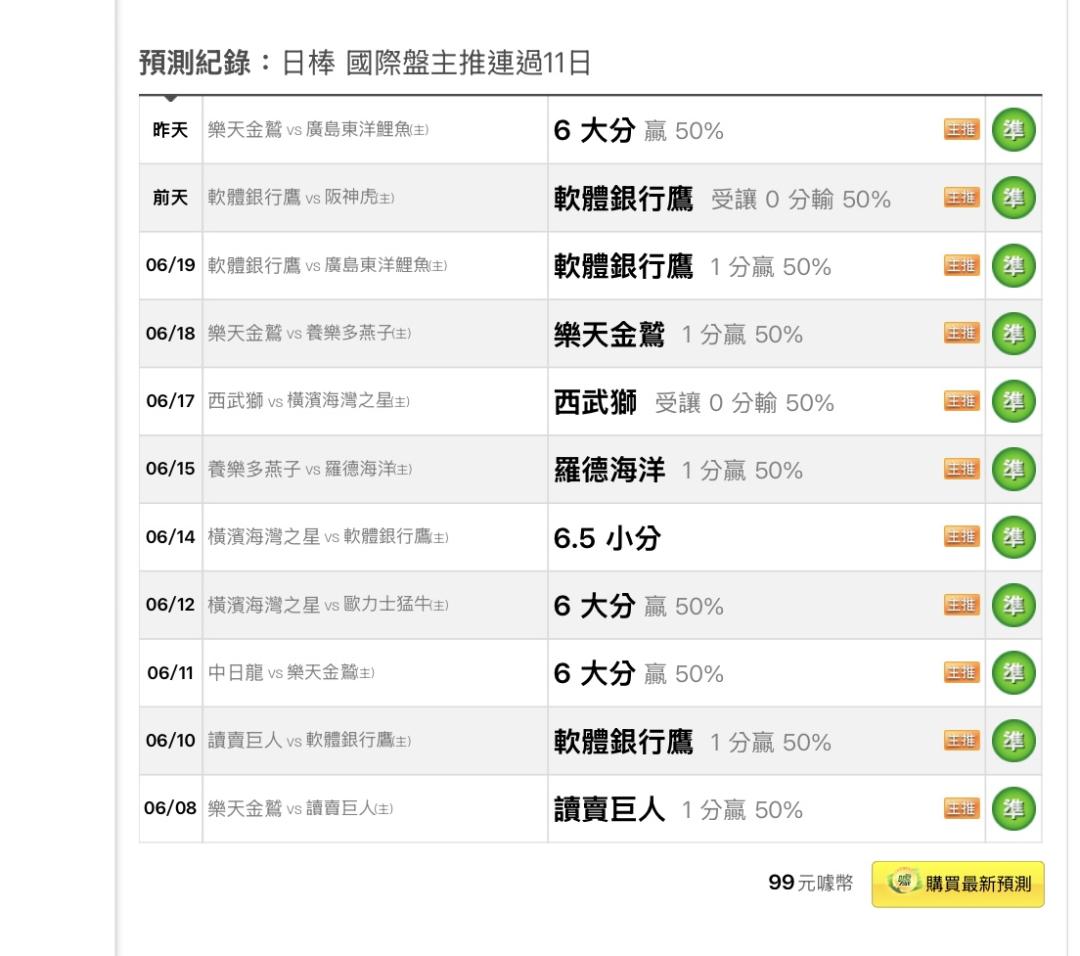Click 羅德海洋 1 分贏 prediction
Screen dimensions: 1080x956
pos(678,470)
